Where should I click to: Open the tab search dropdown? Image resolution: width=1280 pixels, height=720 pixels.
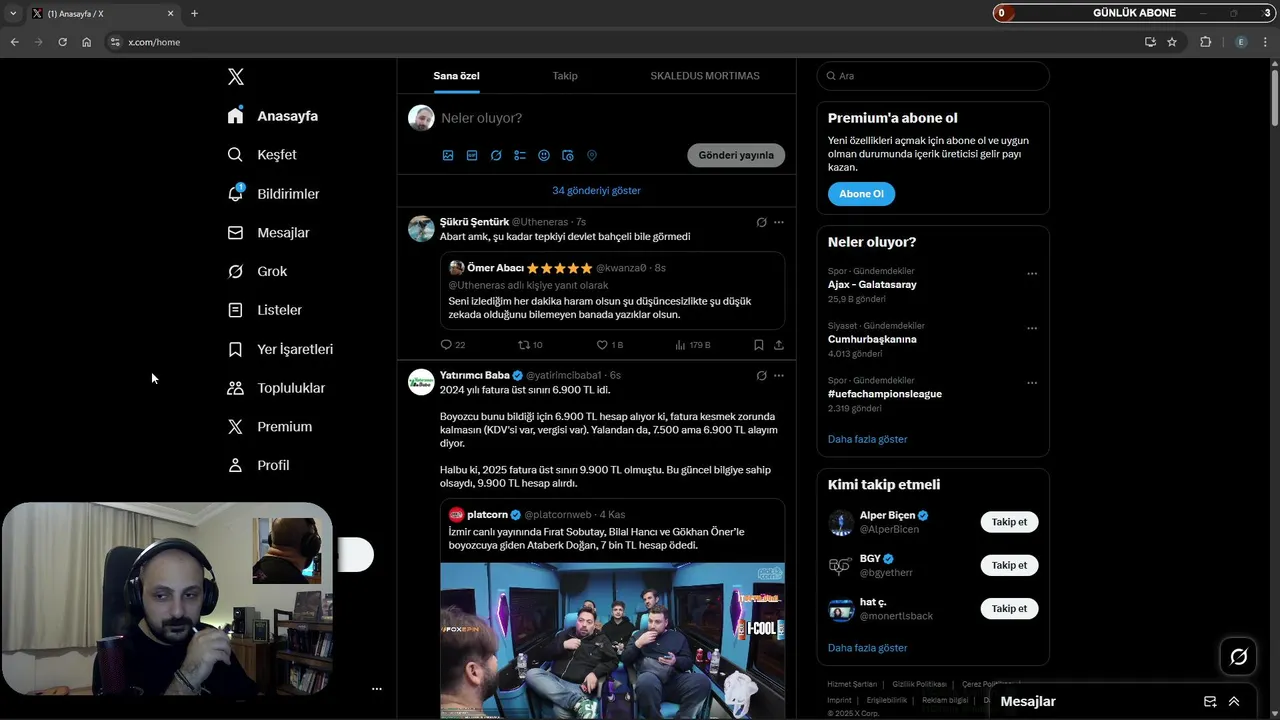coord(13,14)
